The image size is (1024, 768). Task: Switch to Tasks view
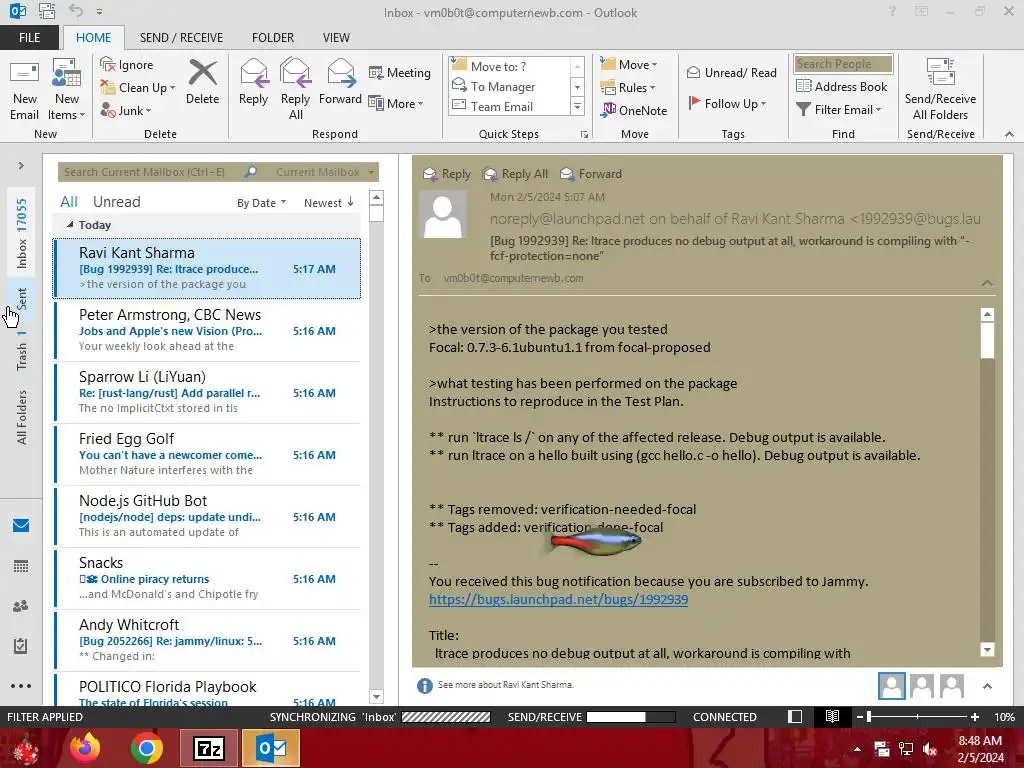[21, 646]
